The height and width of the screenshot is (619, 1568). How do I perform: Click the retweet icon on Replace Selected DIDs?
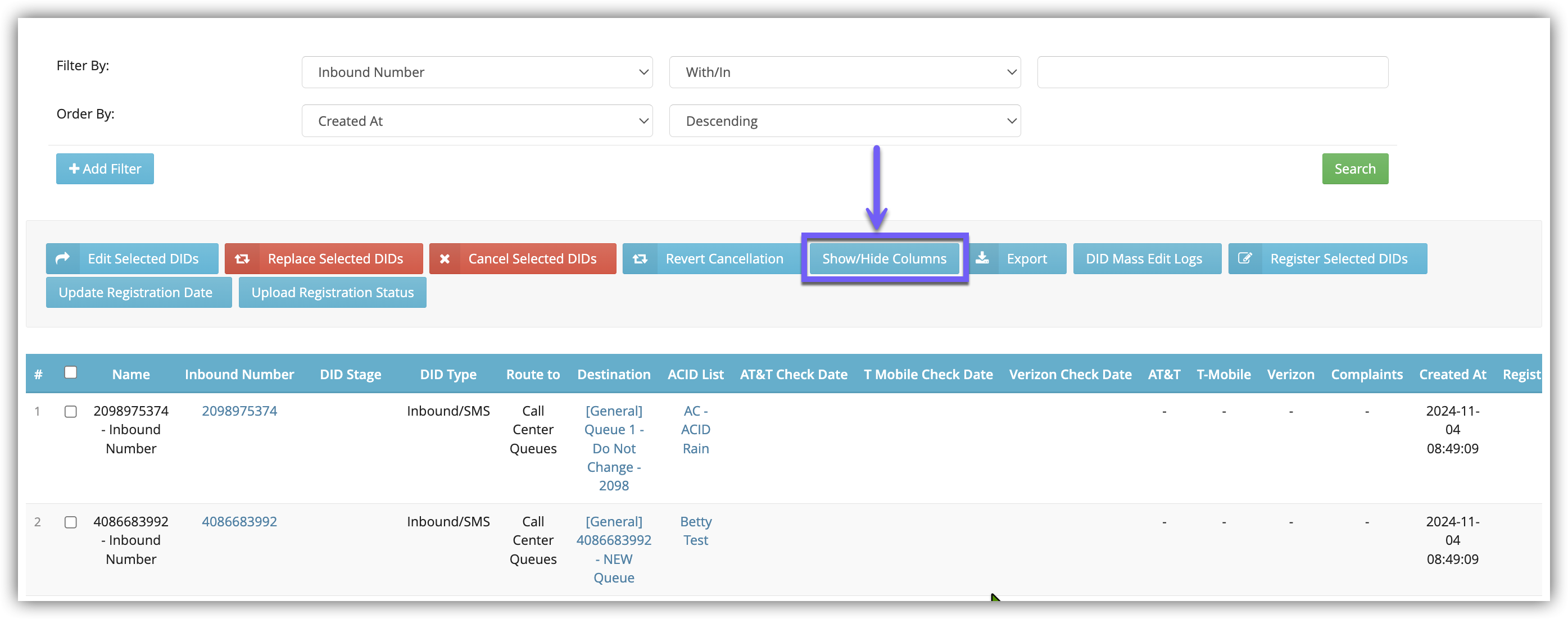[242, 259]
